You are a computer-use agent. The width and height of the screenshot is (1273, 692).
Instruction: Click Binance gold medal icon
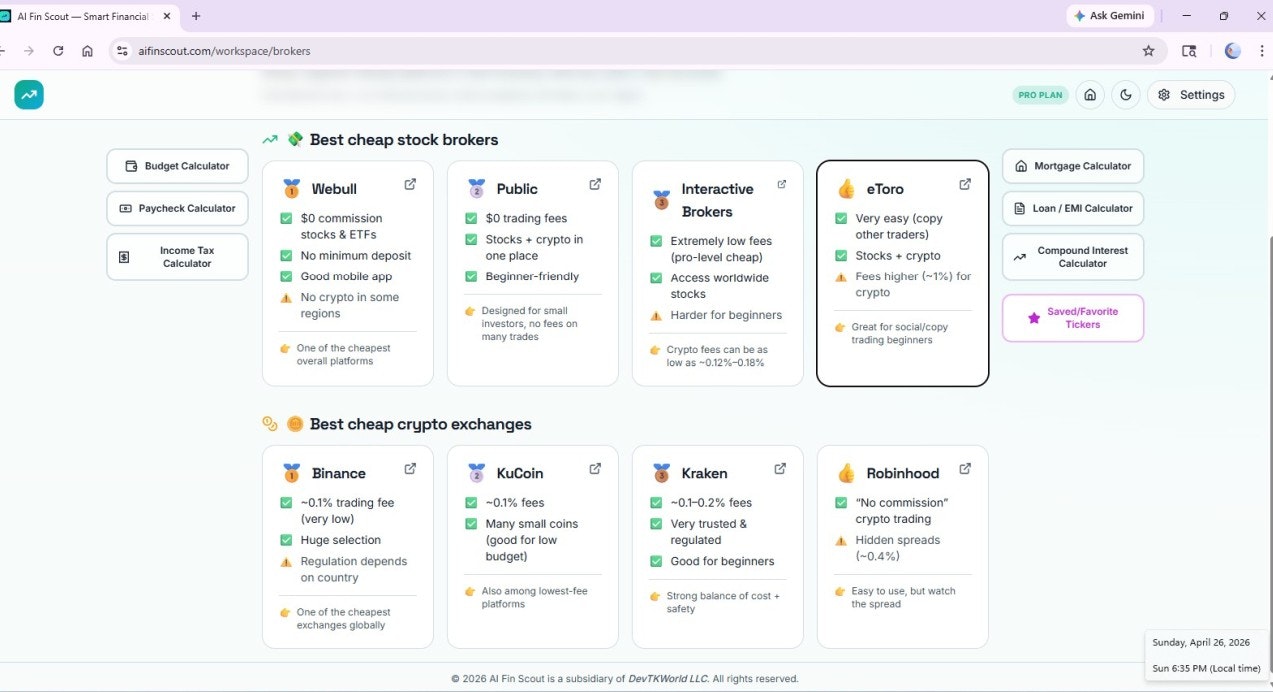[x=291, y=473]
